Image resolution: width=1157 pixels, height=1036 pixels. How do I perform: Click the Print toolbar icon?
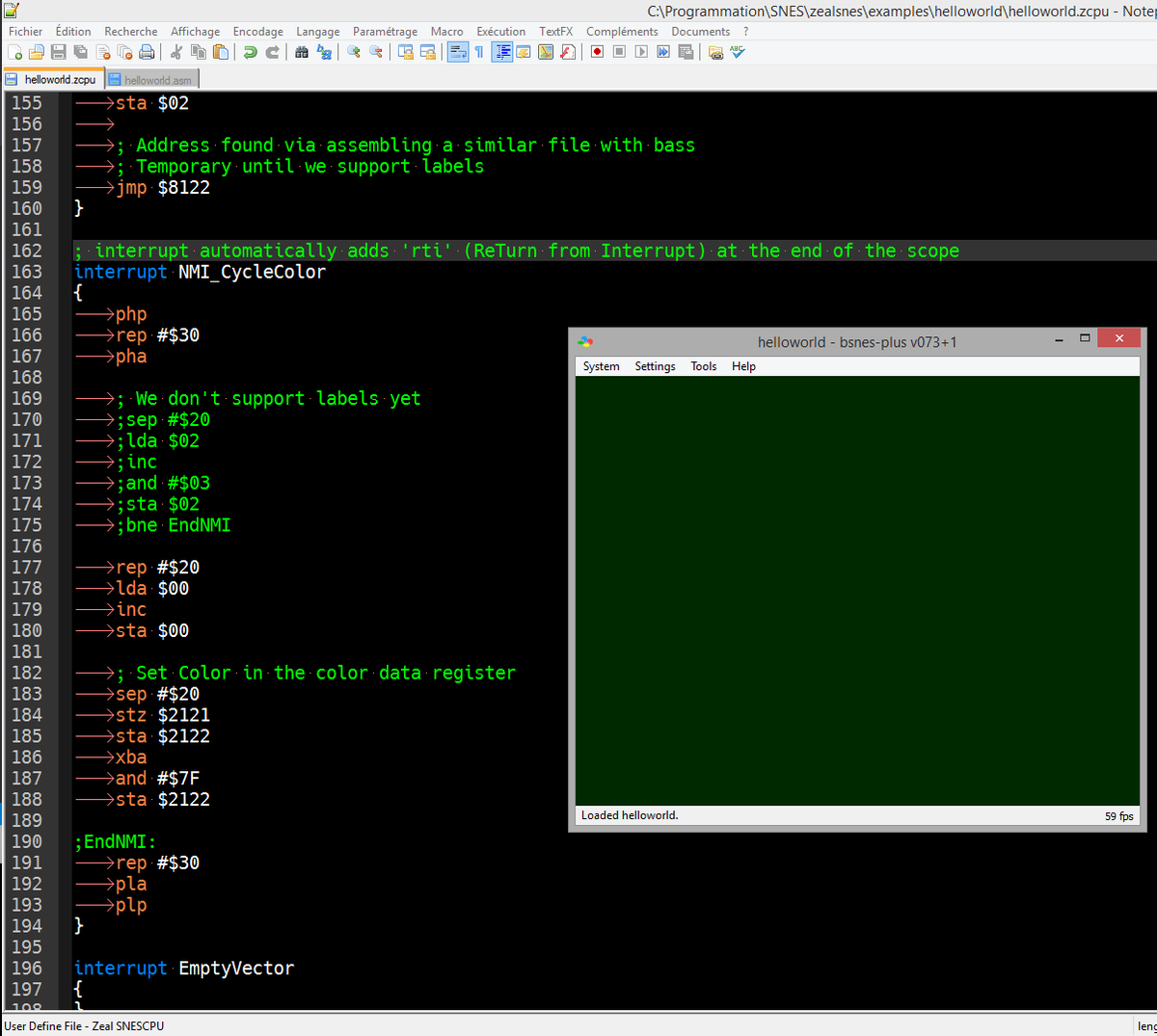[x=148, y=52]
